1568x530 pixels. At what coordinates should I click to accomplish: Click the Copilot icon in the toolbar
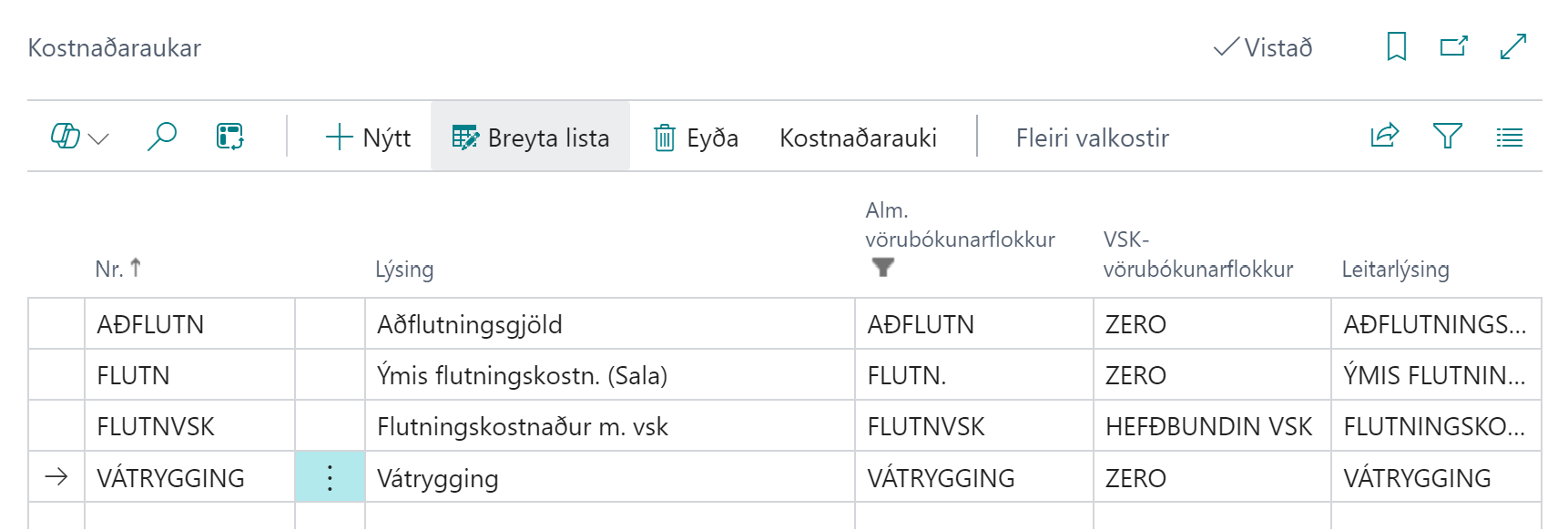click(x=65, y=137)
